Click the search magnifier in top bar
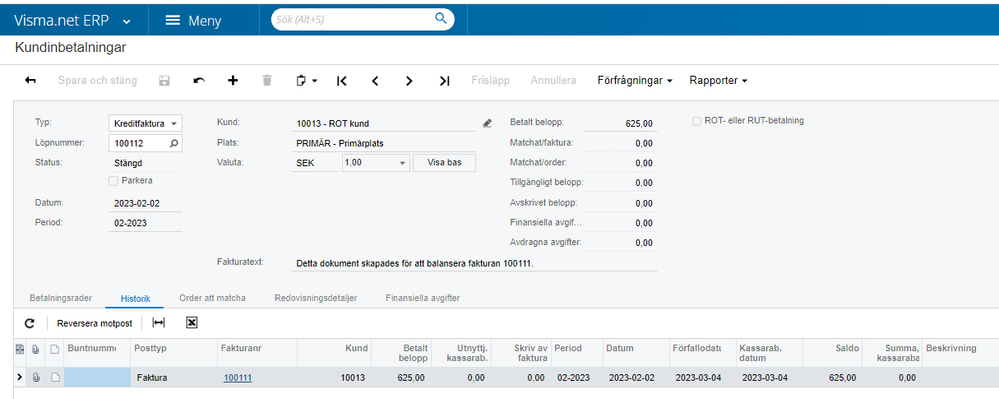The height and width of the screenshot is (399, 999). click(x=441, y=18)
